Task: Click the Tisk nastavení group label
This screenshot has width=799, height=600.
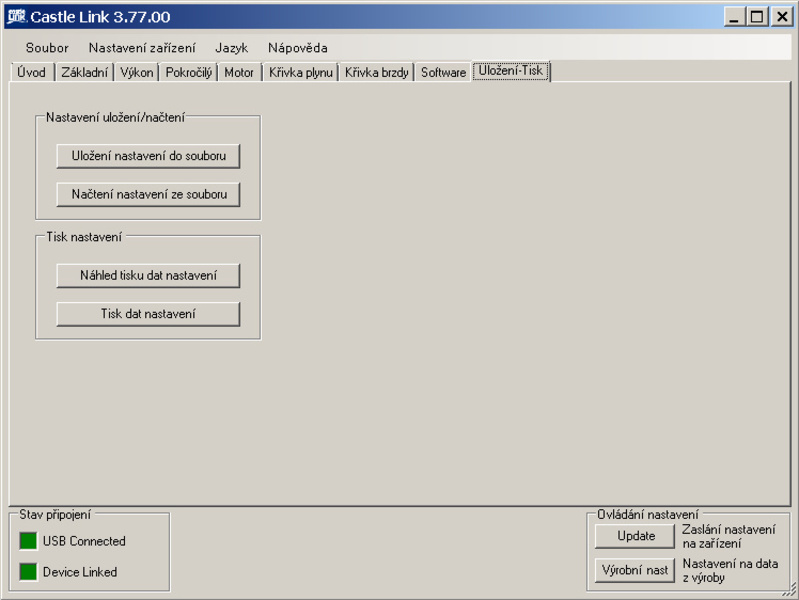Action: point(84,237)
